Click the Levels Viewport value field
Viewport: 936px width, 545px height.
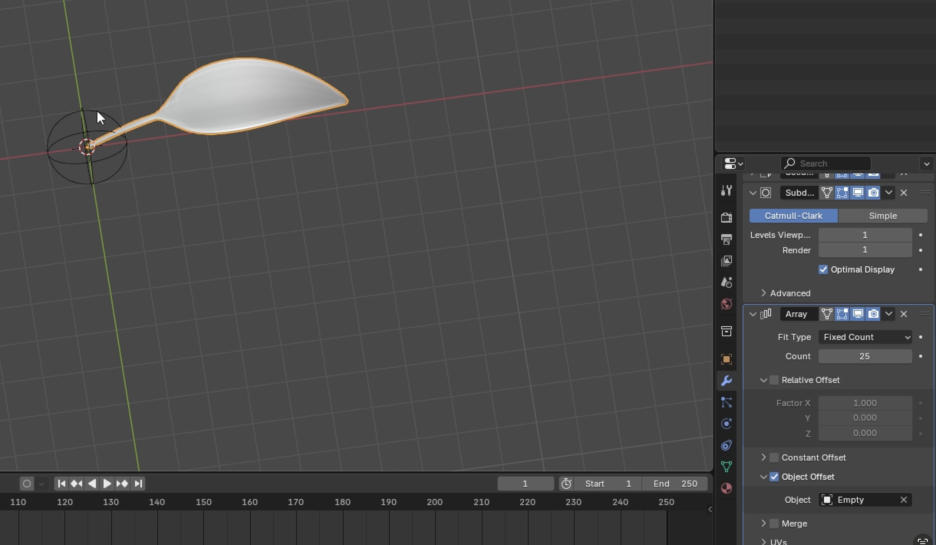point(865,235)
